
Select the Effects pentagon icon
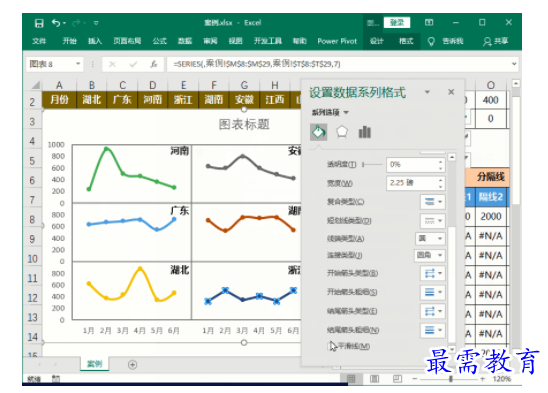point(341,132)
